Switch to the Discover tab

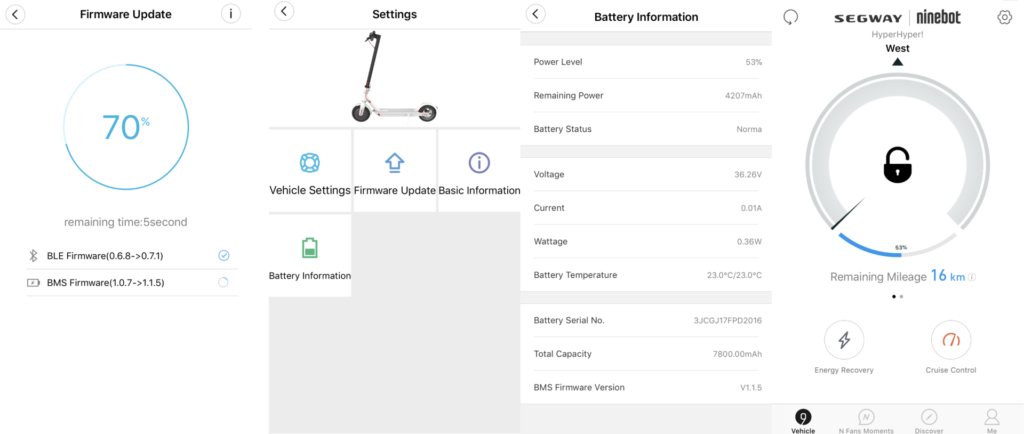929,420
